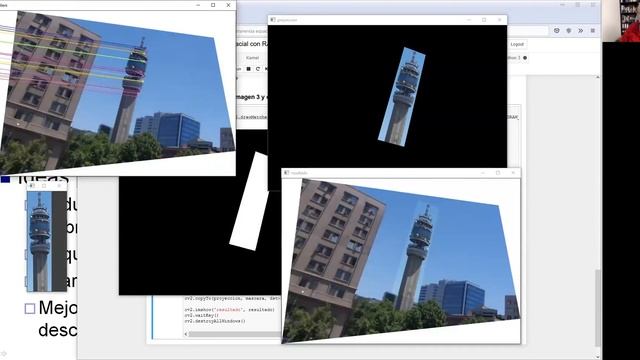Click the Logout button in Jupyter
640x360 pixels.
point(517,44)
